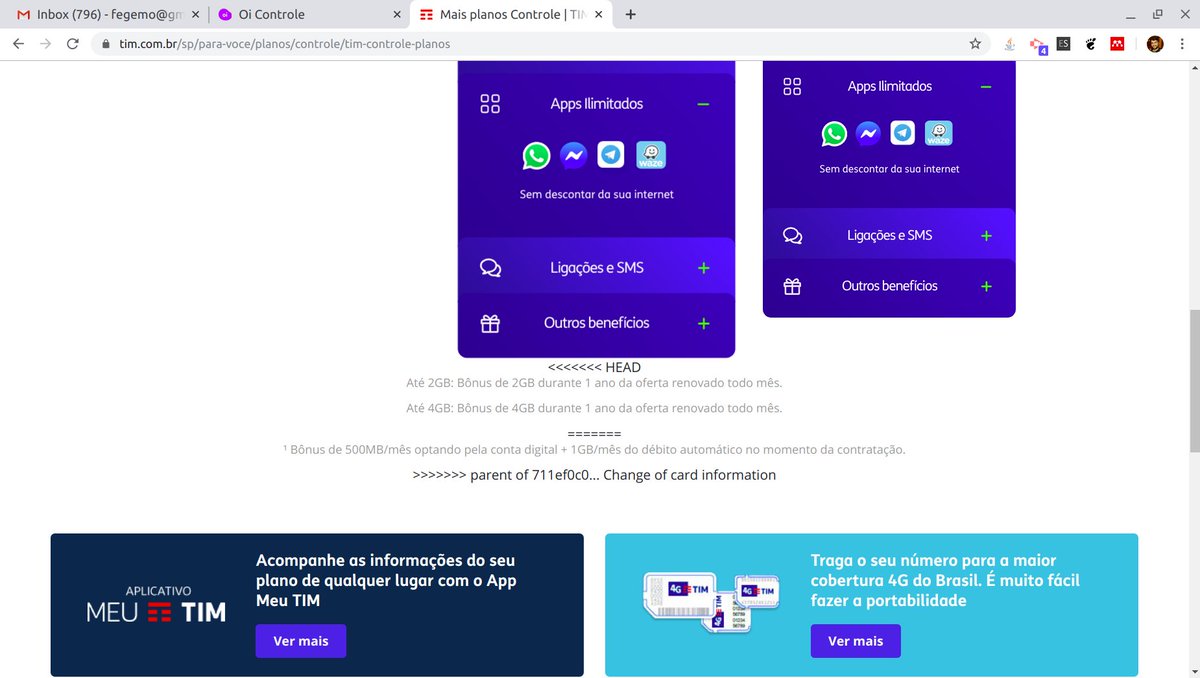Screen dimensions: 1200x678
Task: Click the 4G TIM SIM cards image
Action: tap(709, 600)
